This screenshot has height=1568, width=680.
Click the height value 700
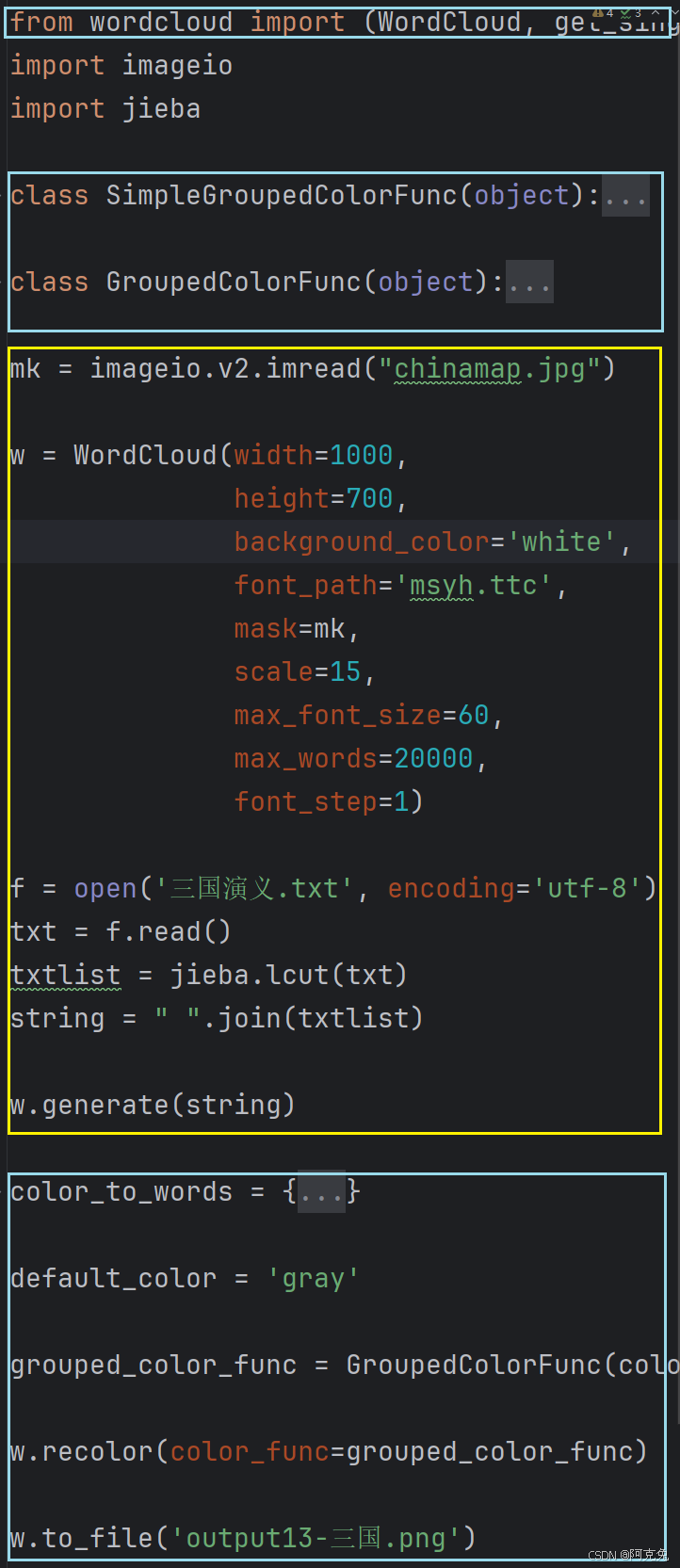pos(369,498)
